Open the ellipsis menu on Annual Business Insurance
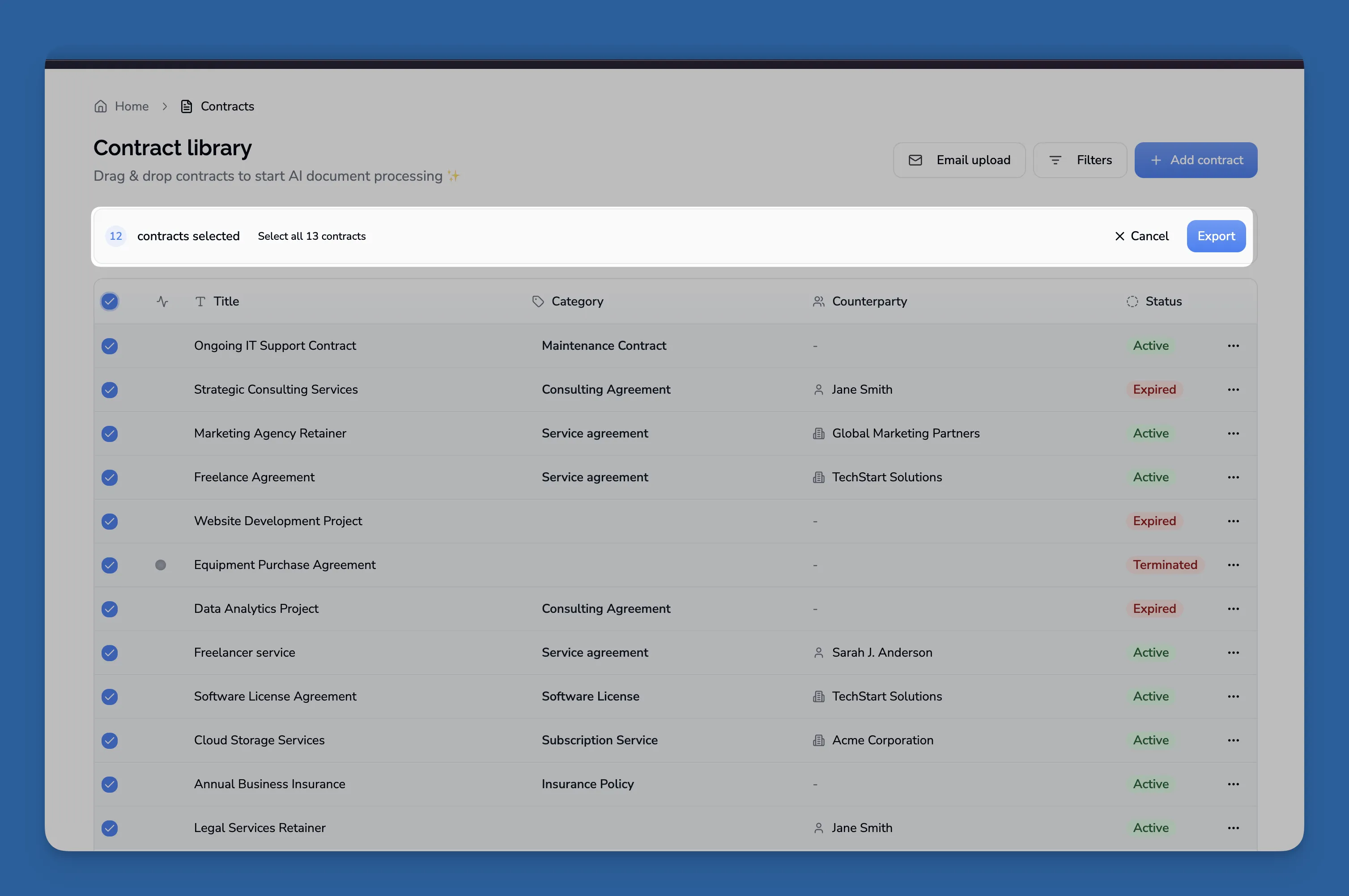Screen dimensions: 1349x896 (x=1233, y=784)
